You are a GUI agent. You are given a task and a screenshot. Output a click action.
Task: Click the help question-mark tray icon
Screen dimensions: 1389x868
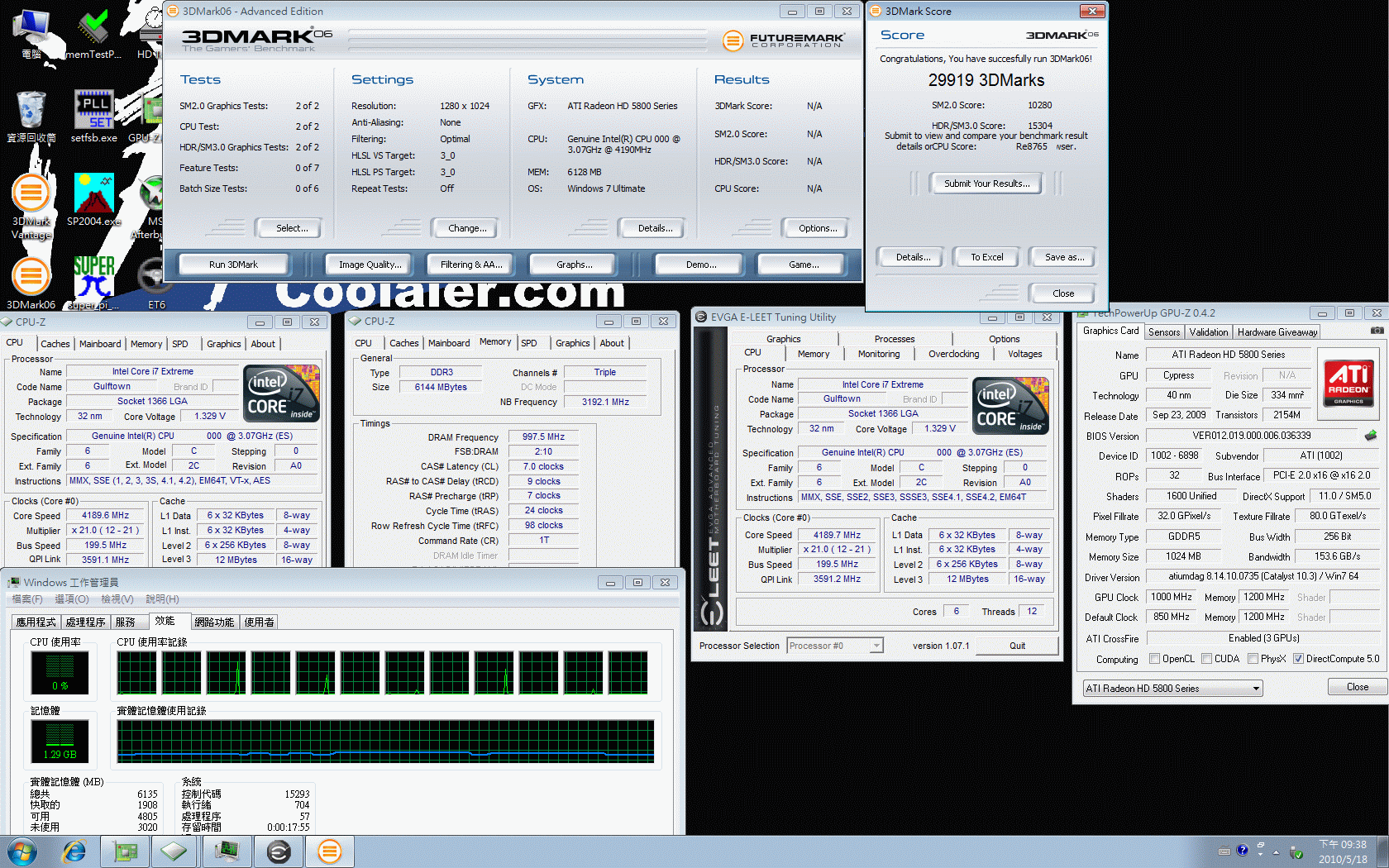[1242, 851]
